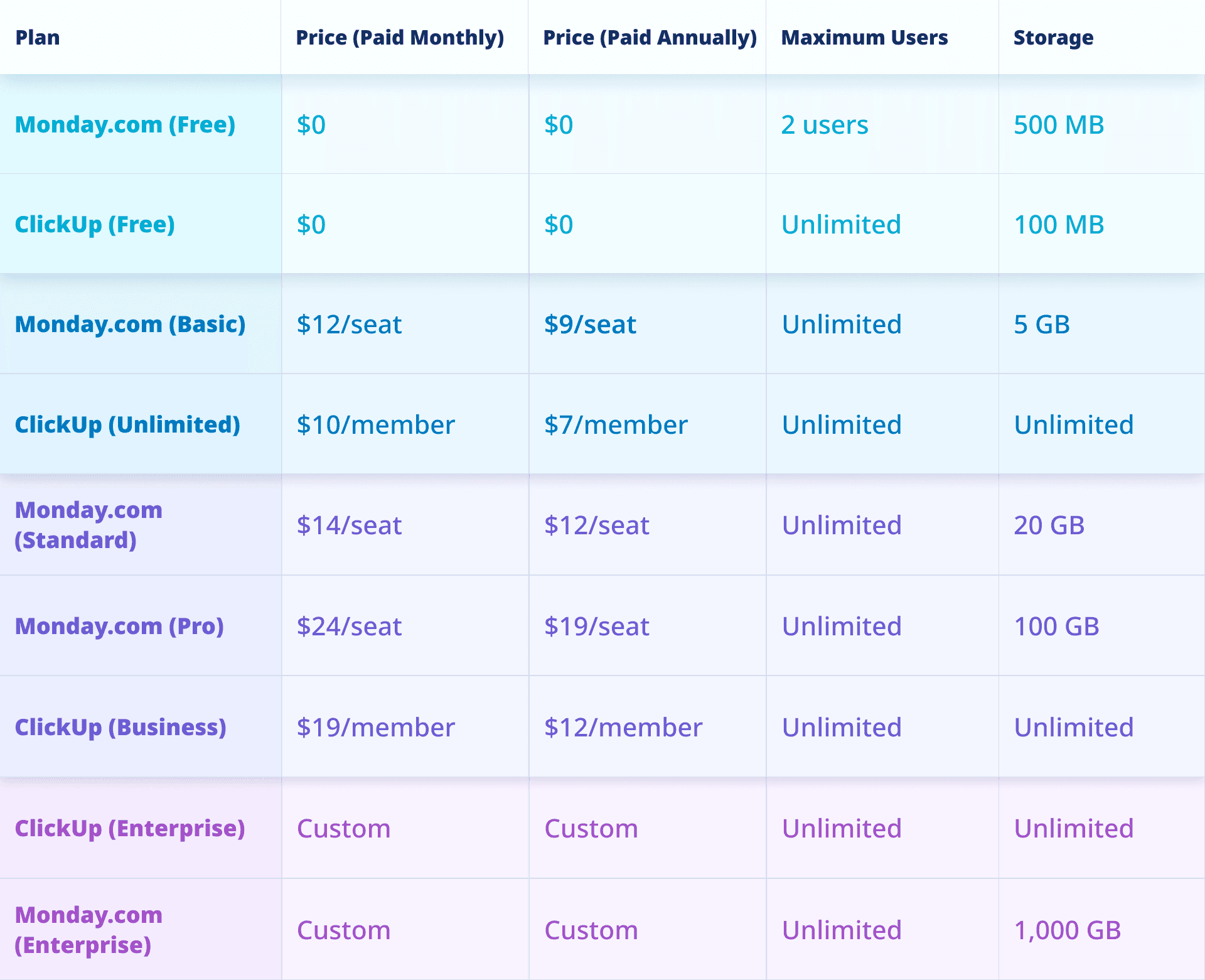Select the Monday.com (Free) plan name
This screenshot has height=980, width=1205.
(x=125, y=125)
